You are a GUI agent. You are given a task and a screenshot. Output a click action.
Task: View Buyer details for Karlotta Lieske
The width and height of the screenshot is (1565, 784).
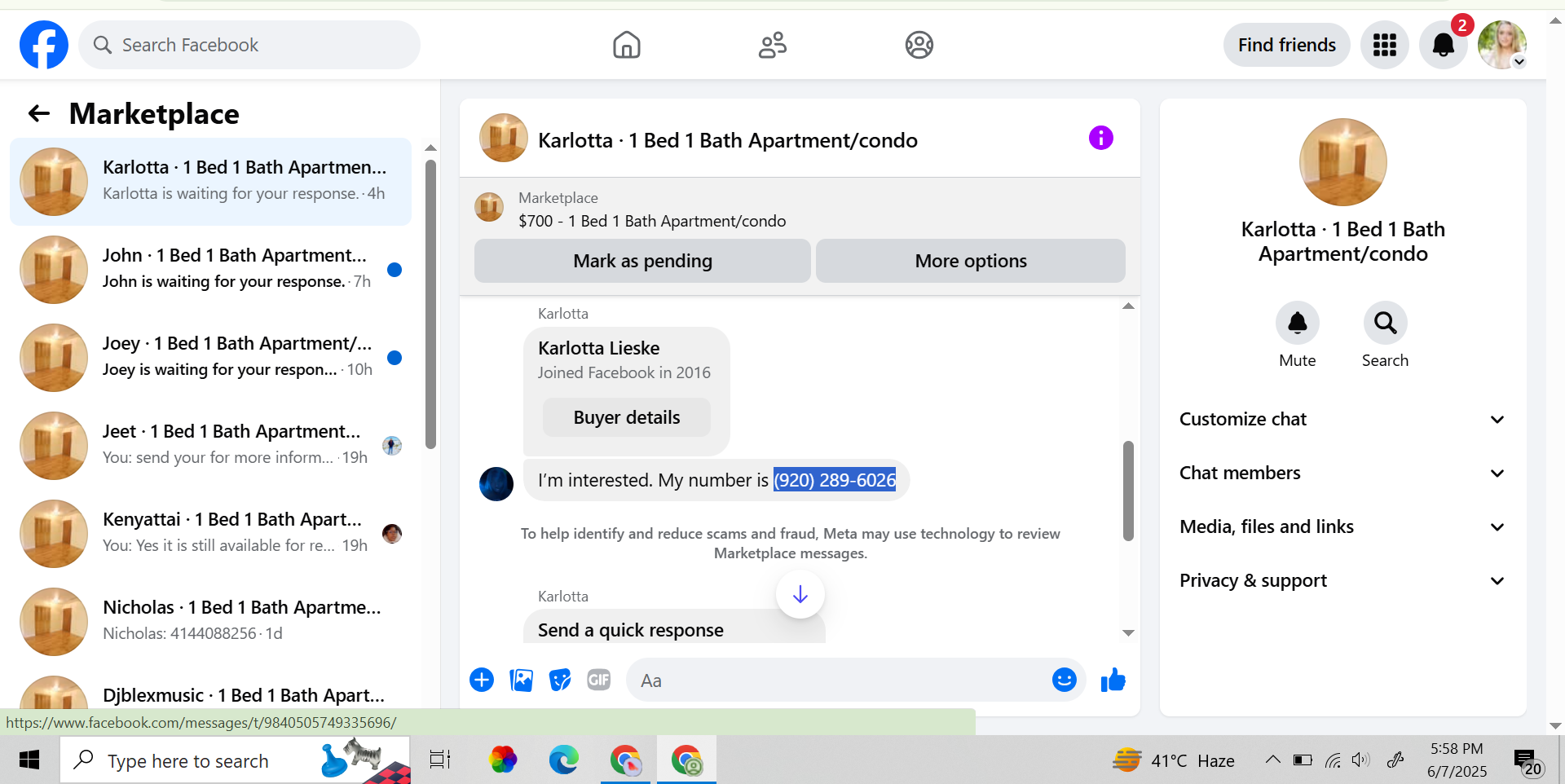coord(627,417)
